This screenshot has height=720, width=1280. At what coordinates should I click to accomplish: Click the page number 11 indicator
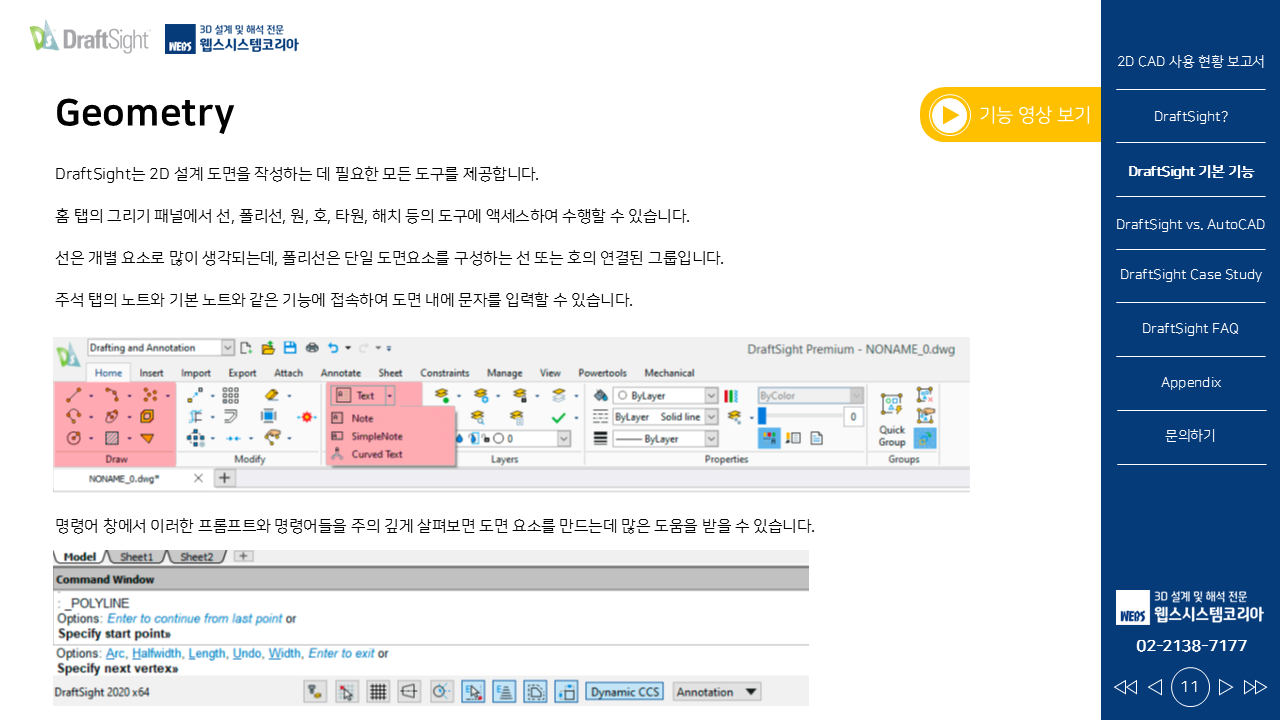1190,687
